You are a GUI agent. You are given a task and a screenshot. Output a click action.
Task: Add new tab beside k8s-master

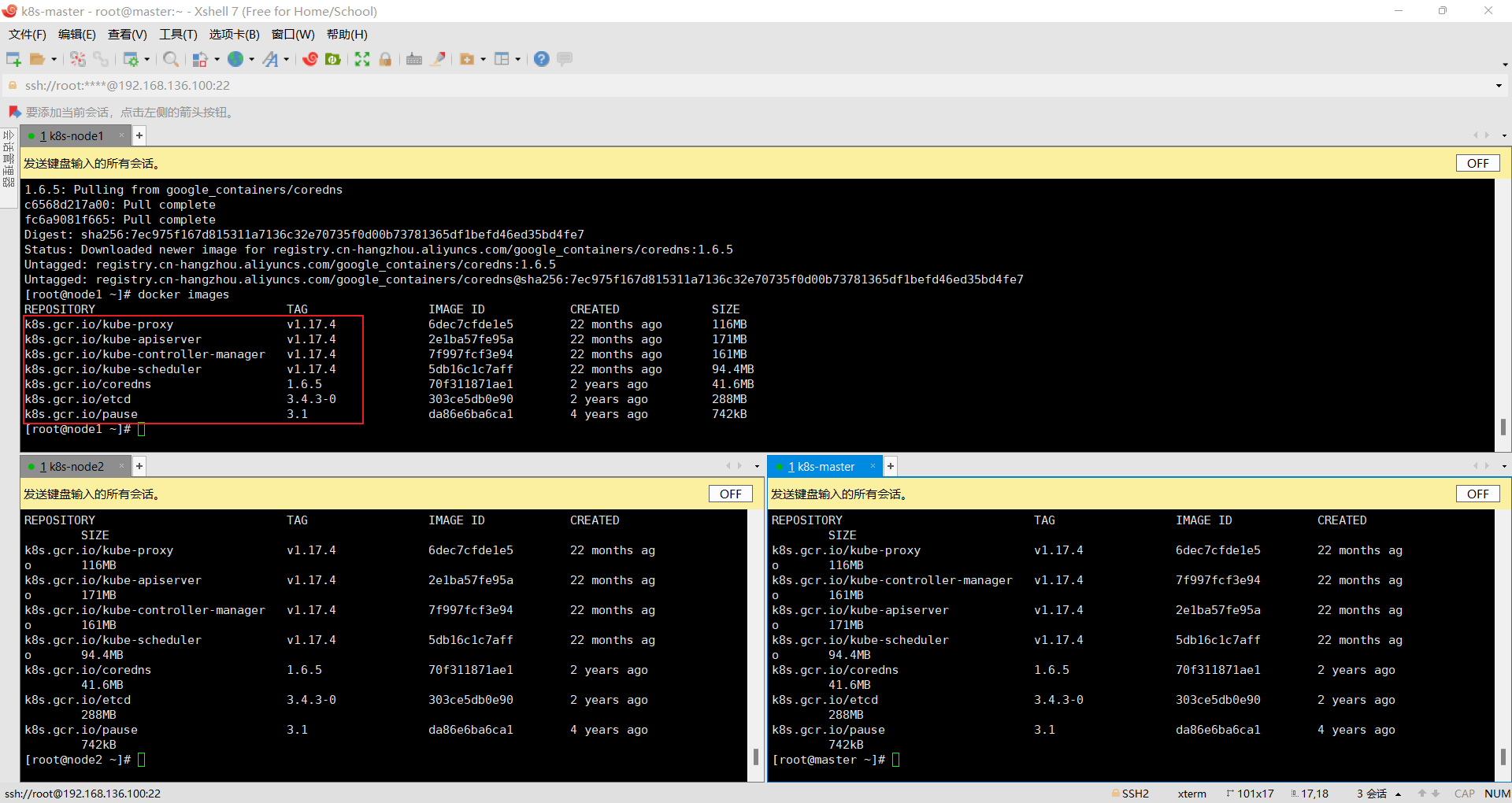pos(891,466)
